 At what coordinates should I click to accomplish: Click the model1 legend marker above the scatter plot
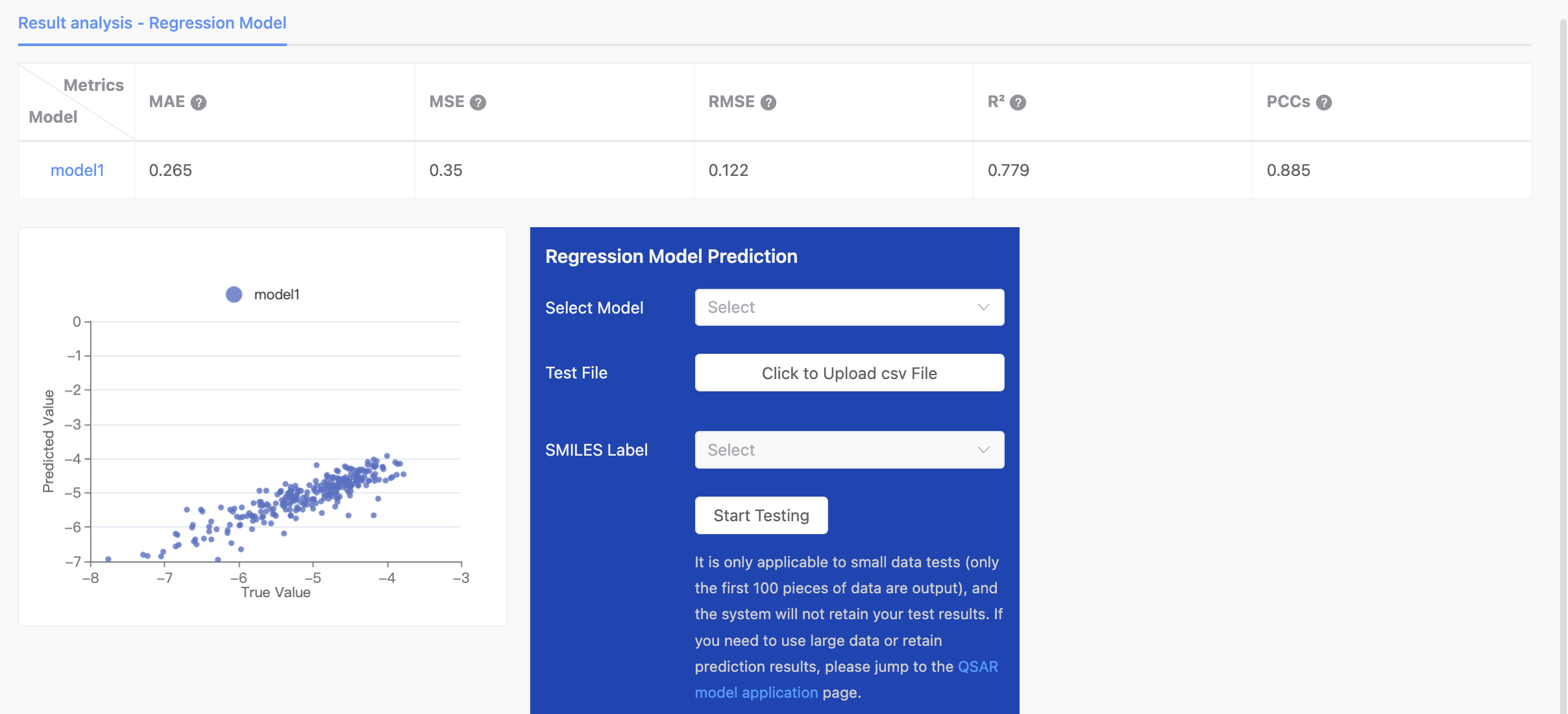pos(234,293)
